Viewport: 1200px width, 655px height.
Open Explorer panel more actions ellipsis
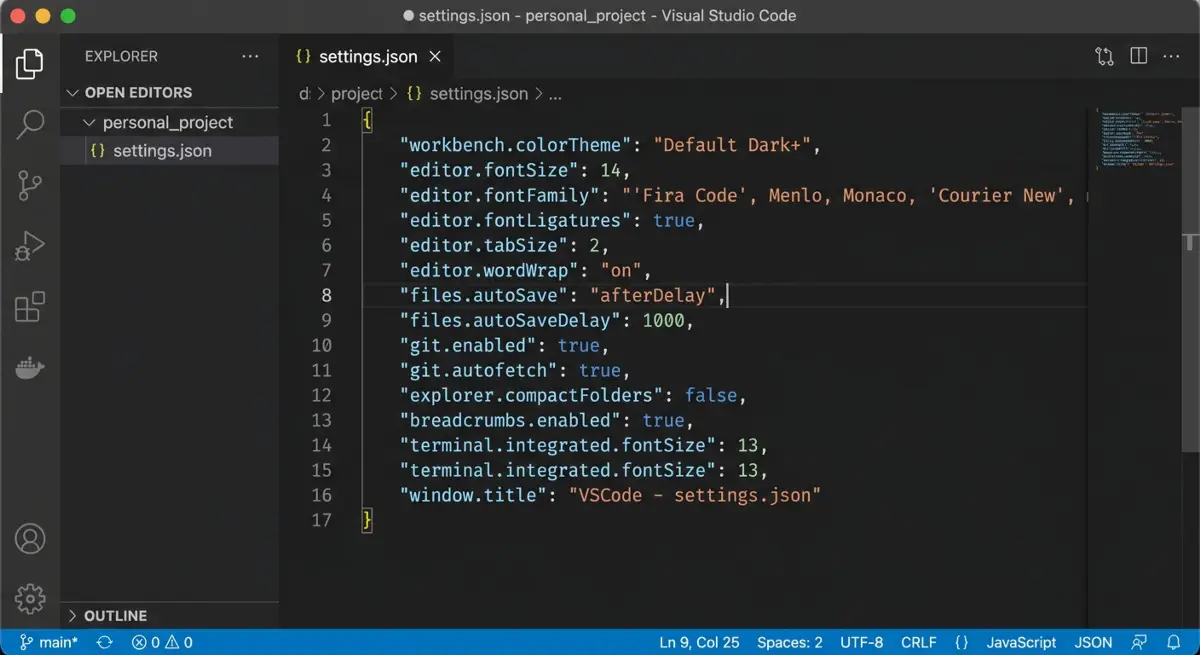click(x=251, y=57)
